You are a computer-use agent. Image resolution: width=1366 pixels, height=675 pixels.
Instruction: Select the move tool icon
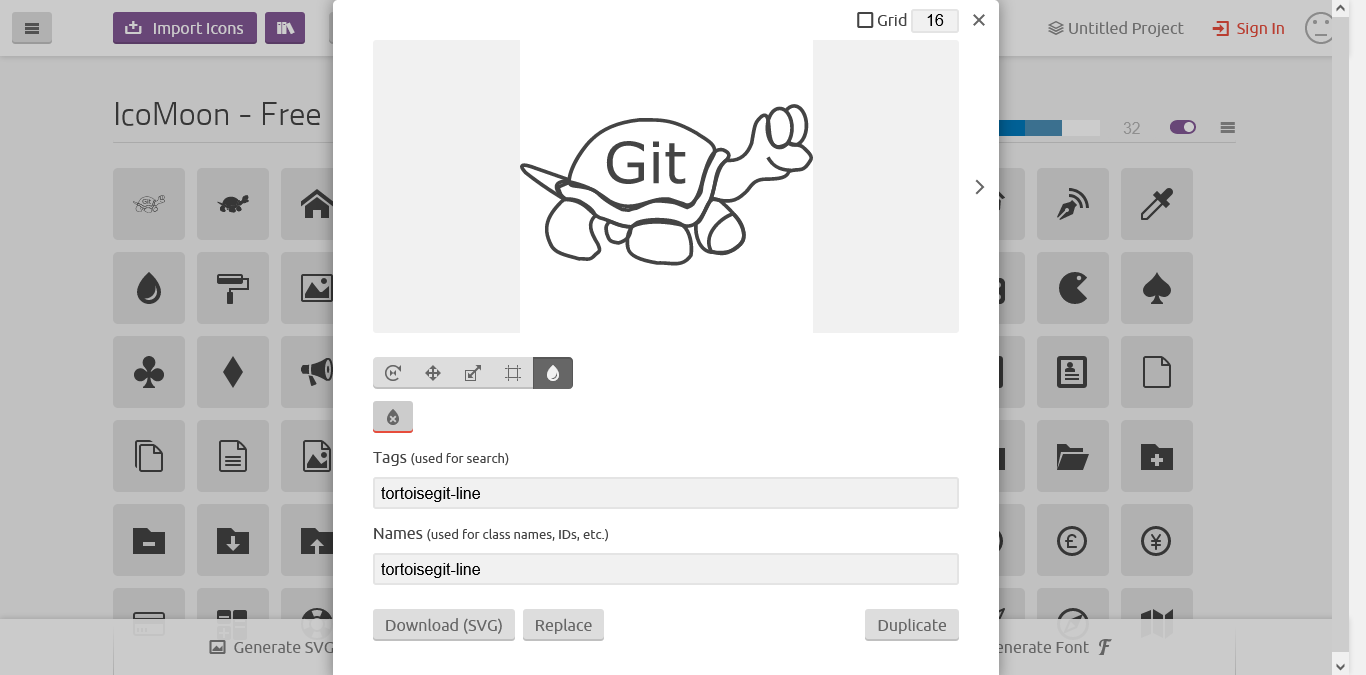[x=433, y=373]
